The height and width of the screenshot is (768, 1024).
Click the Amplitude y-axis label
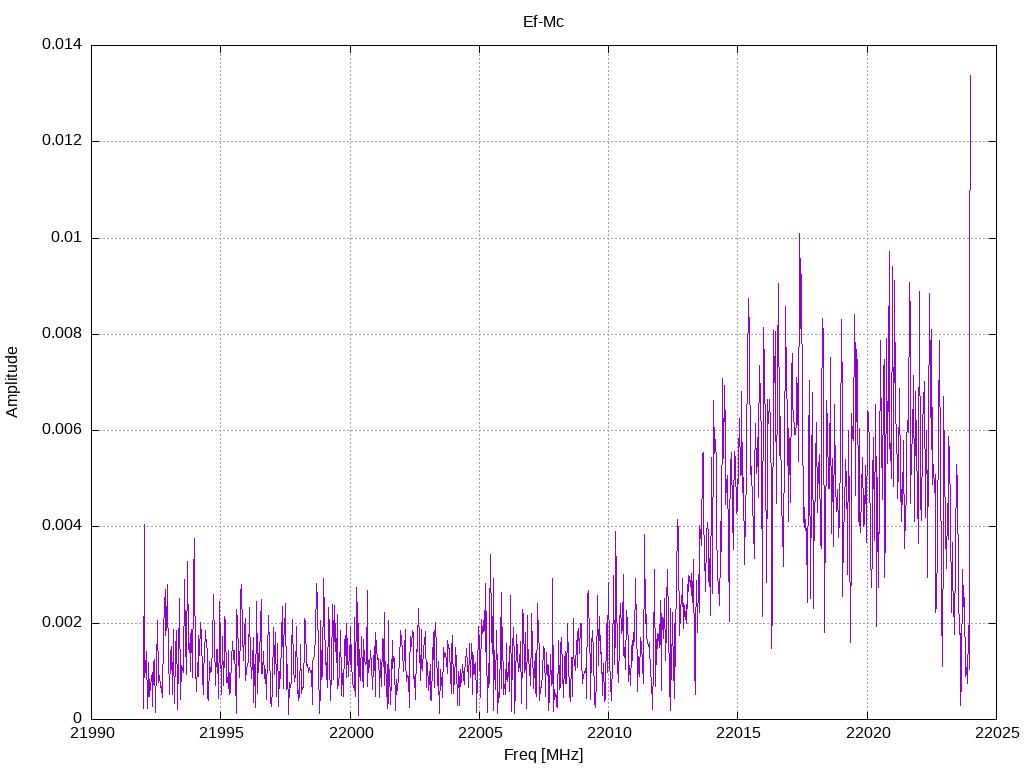(13, 382)
